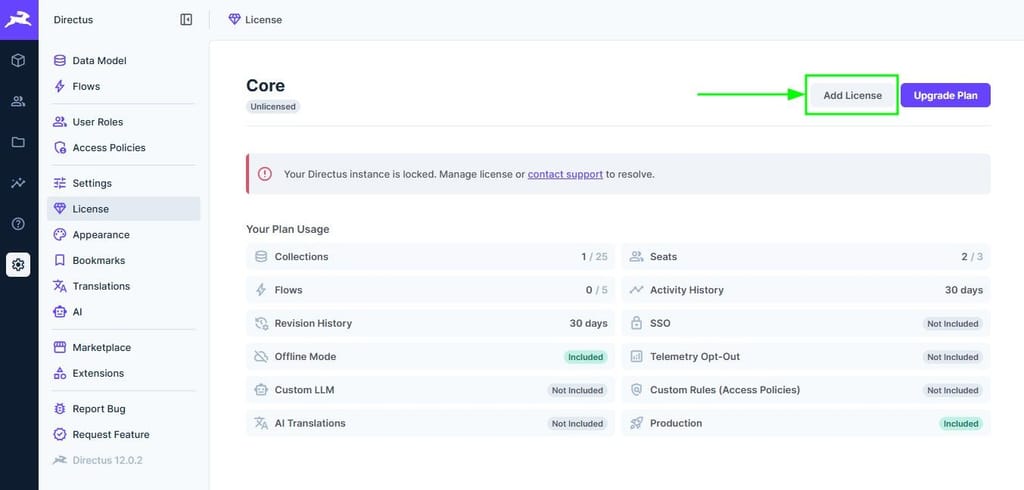This screenshot has height=490, width=1024.
Task: Open Request Feature link in sidebar
Action: coord(123,434)
